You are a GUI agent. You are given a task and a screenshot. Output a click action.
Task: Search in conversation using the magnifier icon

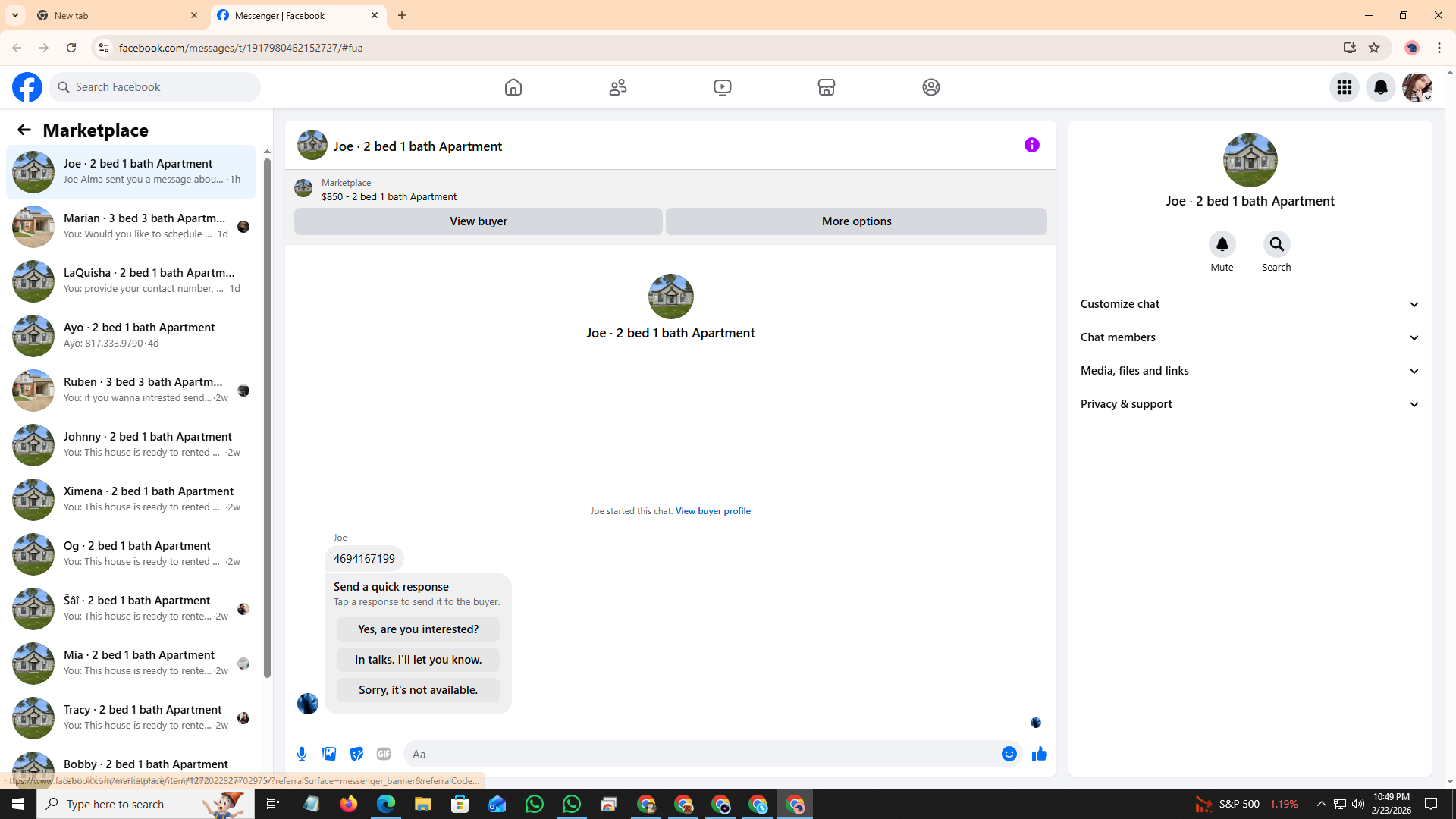pyautogui.click(x=1276, y=244)
